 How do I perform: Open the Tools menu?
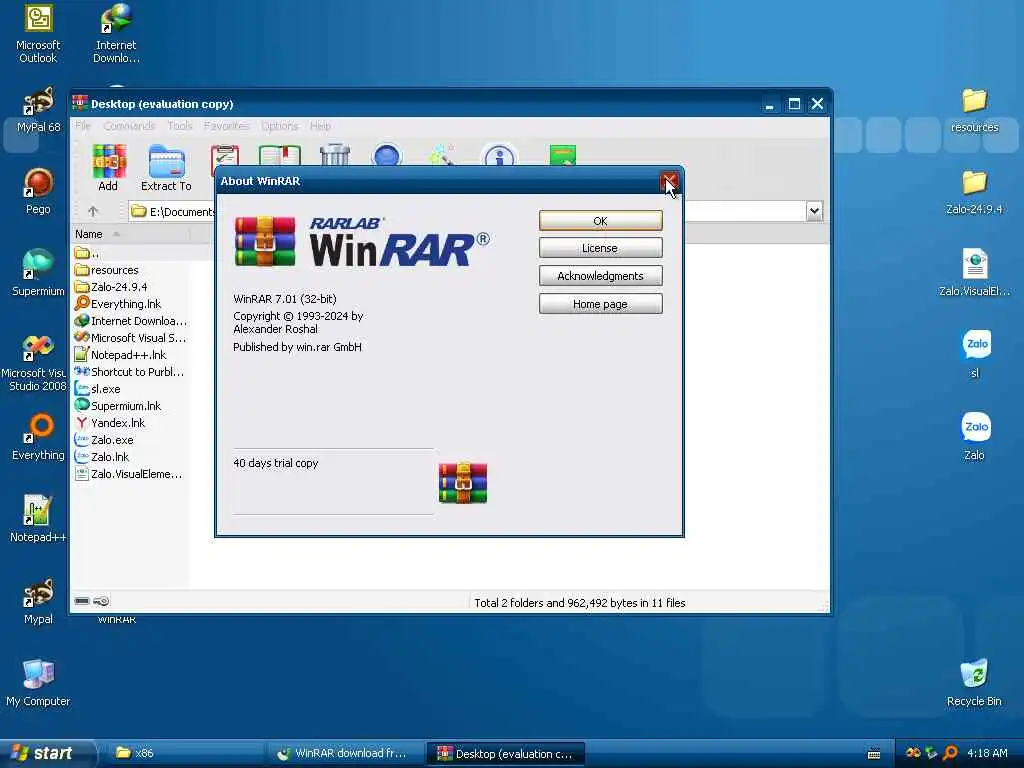pyautogui.click(x=180, y=125)
